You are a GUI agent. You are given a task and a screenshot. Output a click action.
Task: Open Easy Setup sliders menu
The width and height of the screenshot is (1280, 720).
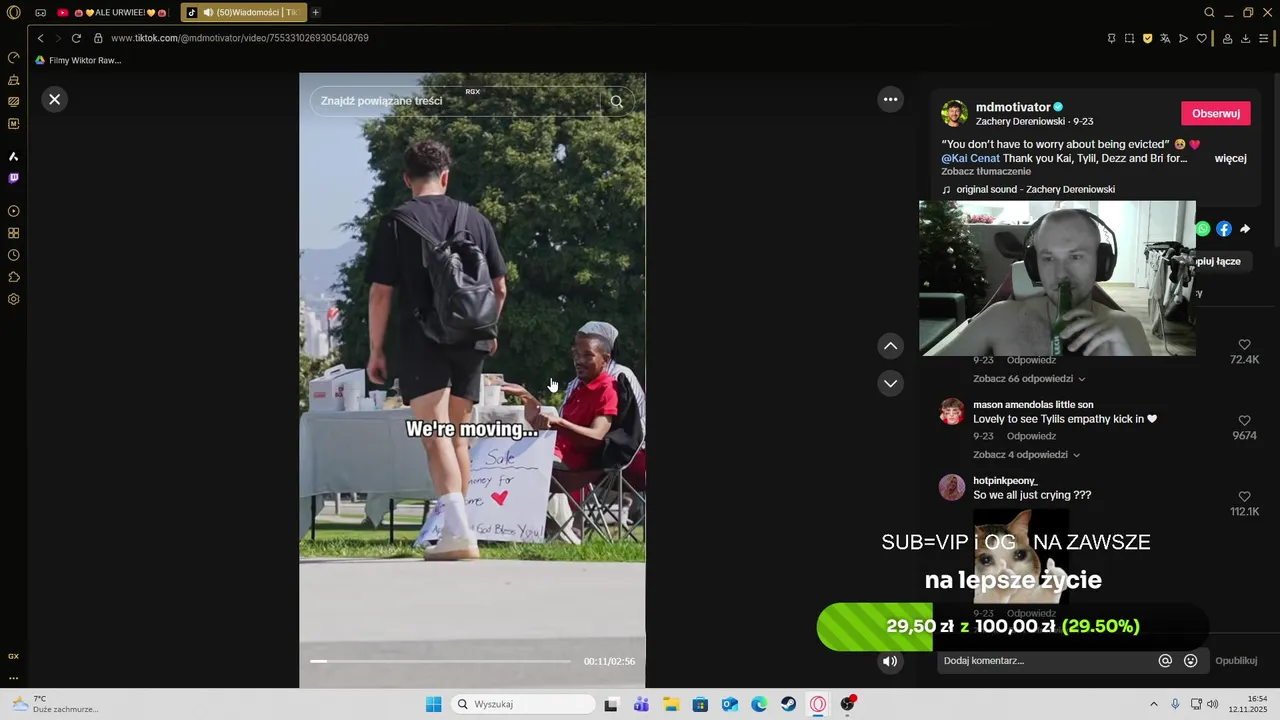tap(1264, 38)
